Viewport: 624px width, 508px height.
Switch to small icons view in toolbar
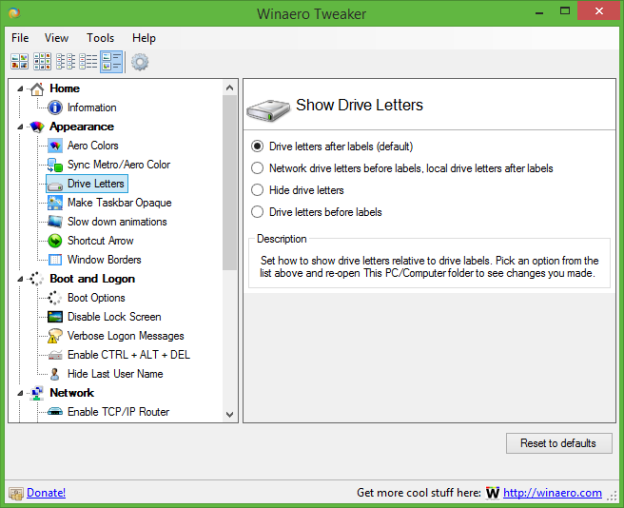pyautogui.click(x=42, y=62)
